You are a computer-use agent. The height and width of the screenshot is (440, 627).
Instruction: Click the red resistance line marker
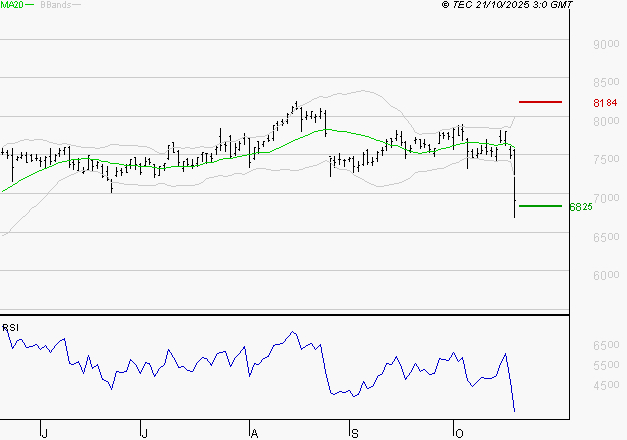pos(540,102)
